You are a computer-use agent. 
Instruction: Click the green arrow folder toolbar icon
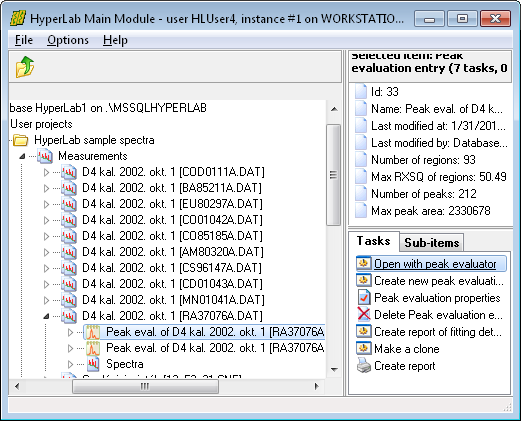(x=25, y=67)
